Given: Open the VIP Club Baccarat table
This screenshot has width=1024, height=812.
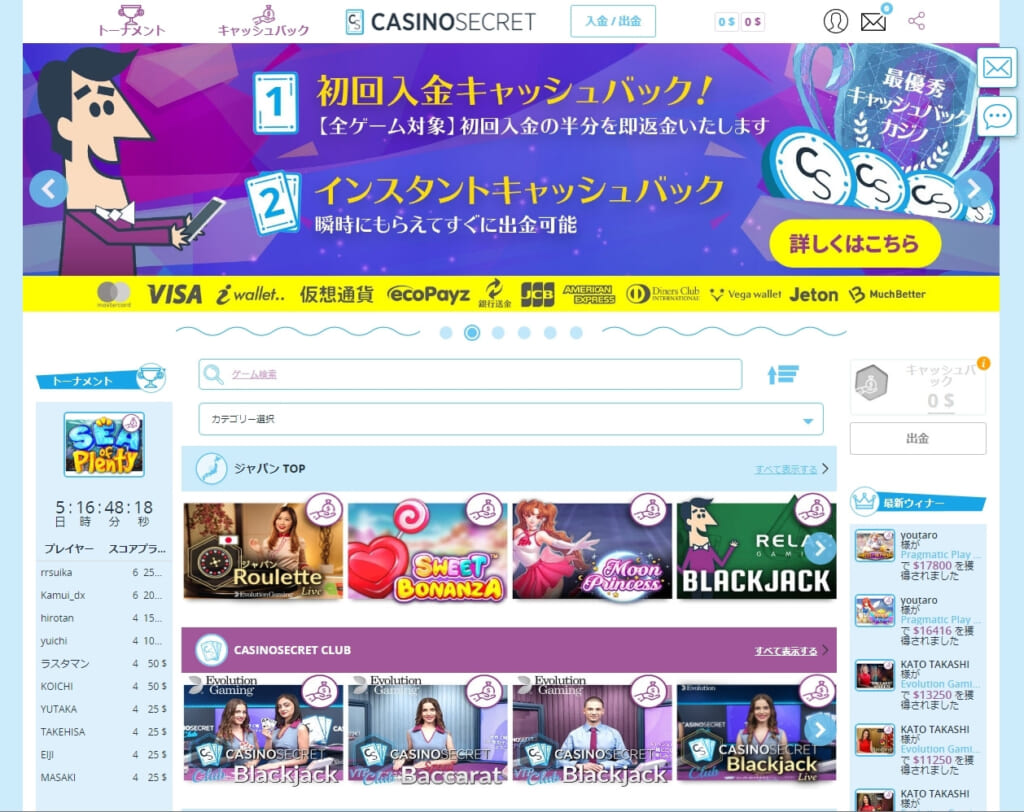Looking at the screenshot, I should coord(428,732).
